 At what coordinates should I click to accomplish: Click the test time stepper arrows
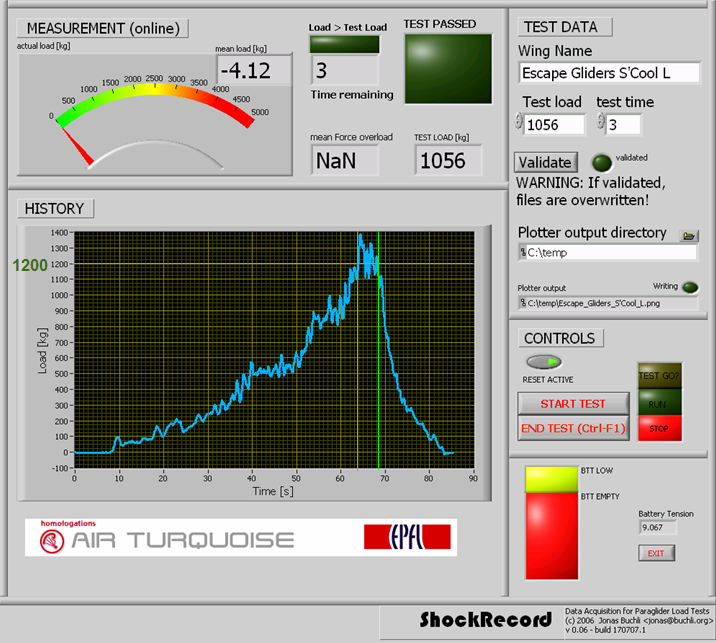(x=600, y=122)
